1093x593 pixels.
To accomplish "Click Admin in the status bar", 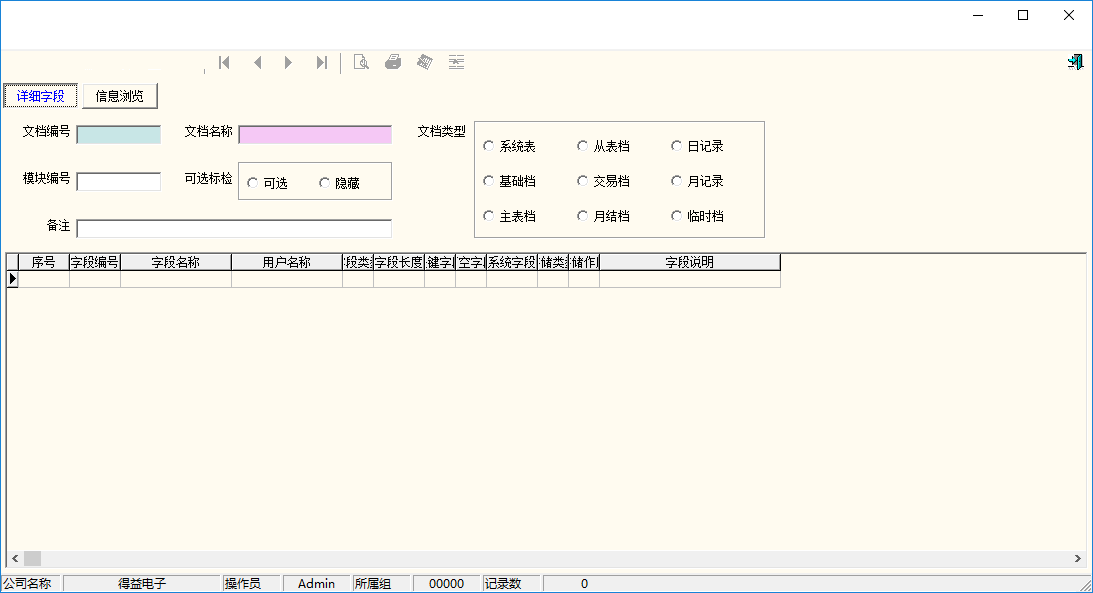I will pyautogui.click(x=316, y=584).
